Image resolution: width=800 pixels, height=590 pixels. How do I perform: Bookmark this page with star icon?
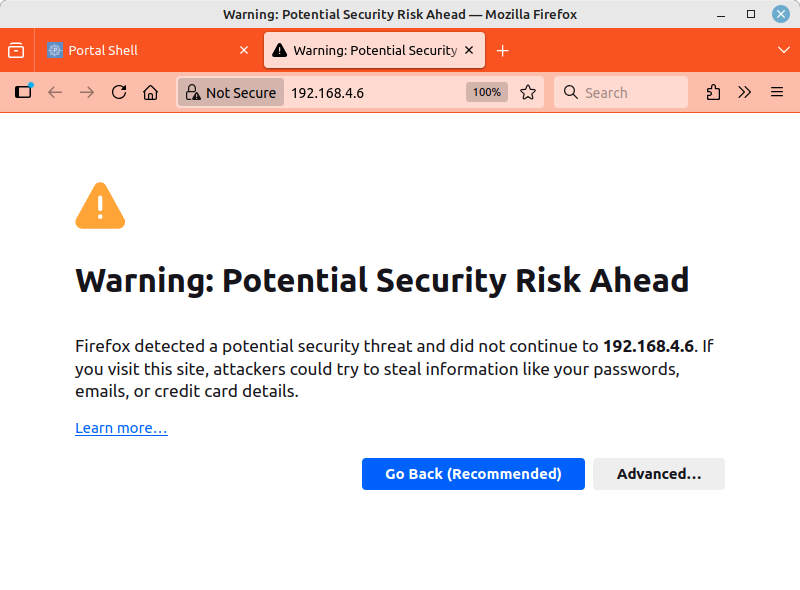coord(528,92)
